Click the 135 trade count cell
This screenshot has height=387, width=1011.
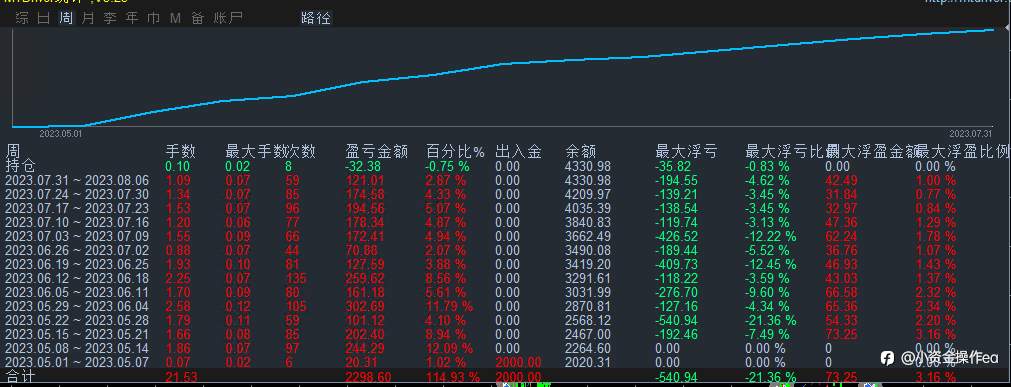click(296, 279)
